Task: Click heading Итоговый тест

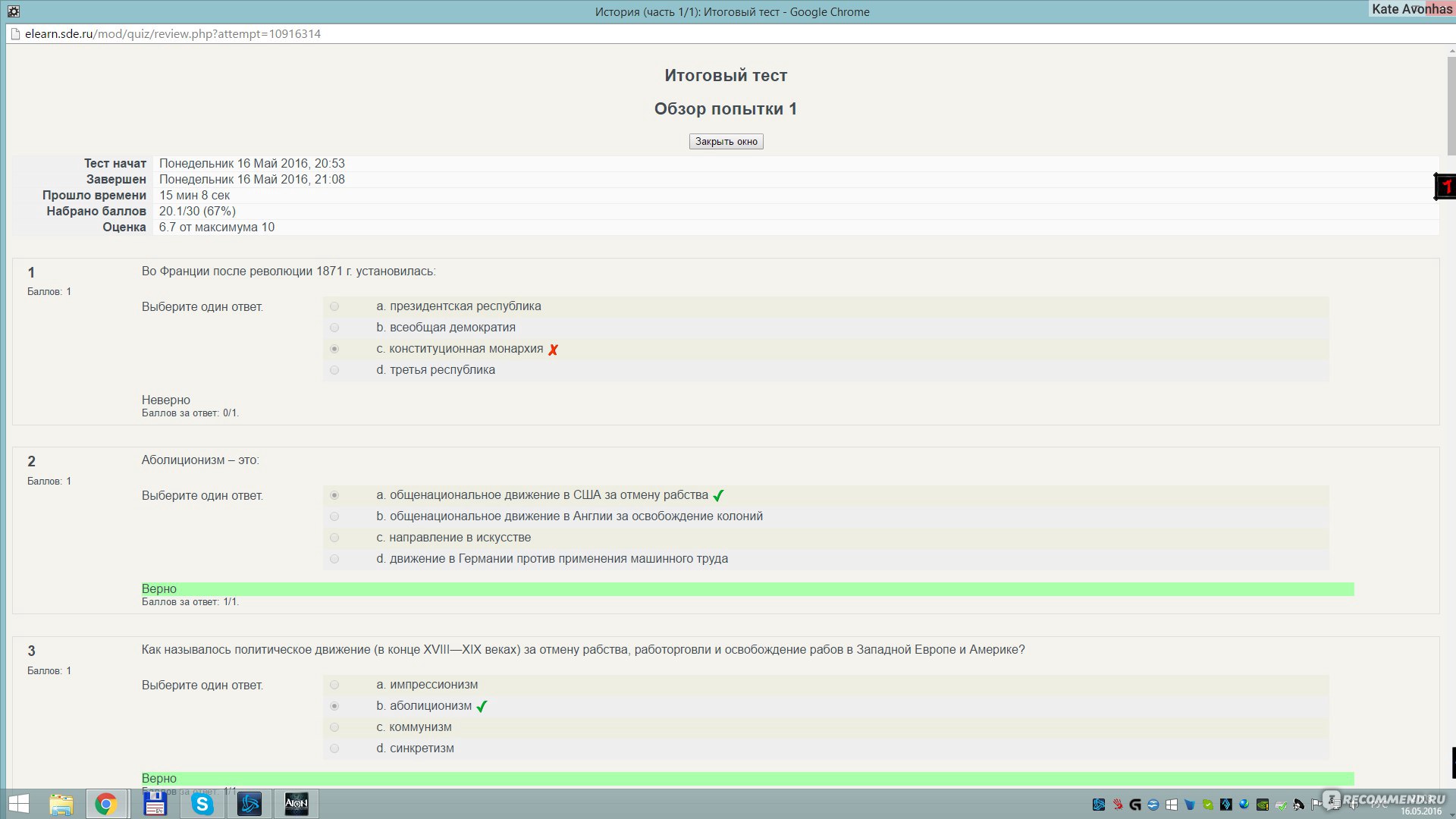Action: [x=726, y=76]
